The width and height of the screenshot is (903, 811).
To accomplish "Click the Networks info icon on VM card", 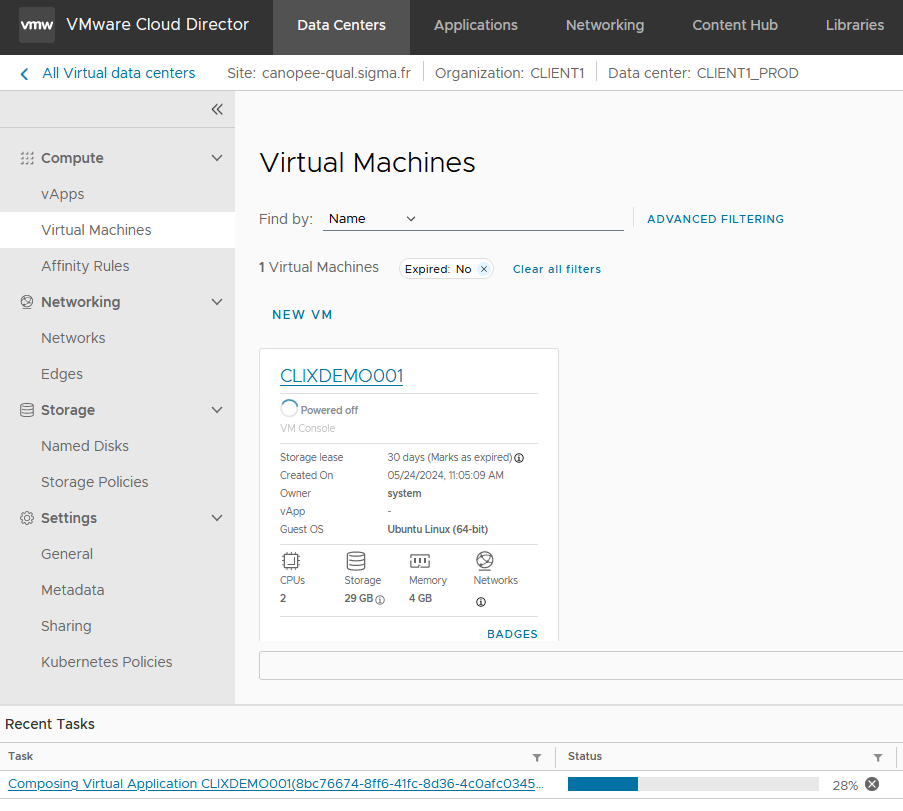I will point(481,602).
